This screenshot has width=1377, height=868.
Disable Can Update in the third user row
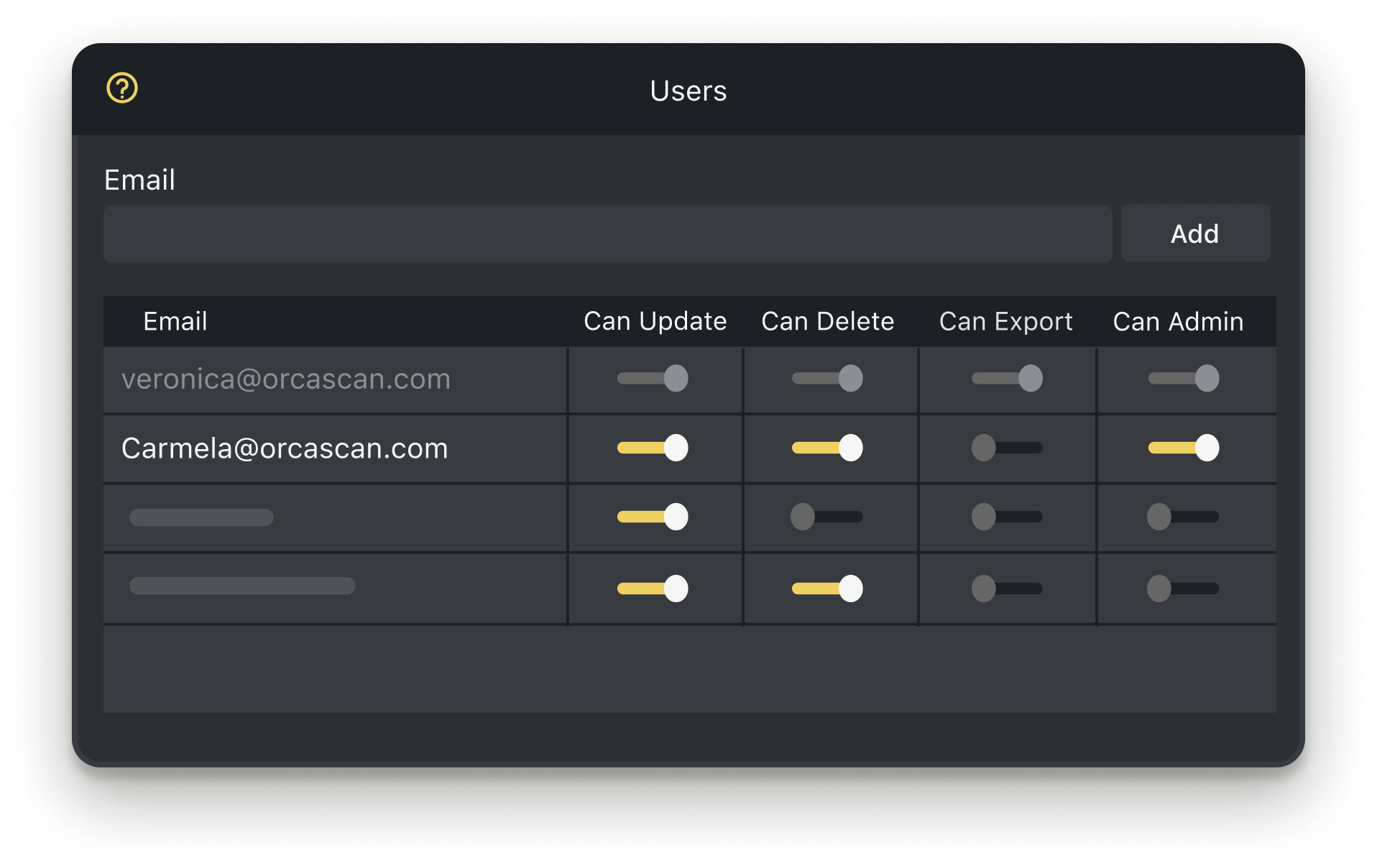(x=654, y=517)
